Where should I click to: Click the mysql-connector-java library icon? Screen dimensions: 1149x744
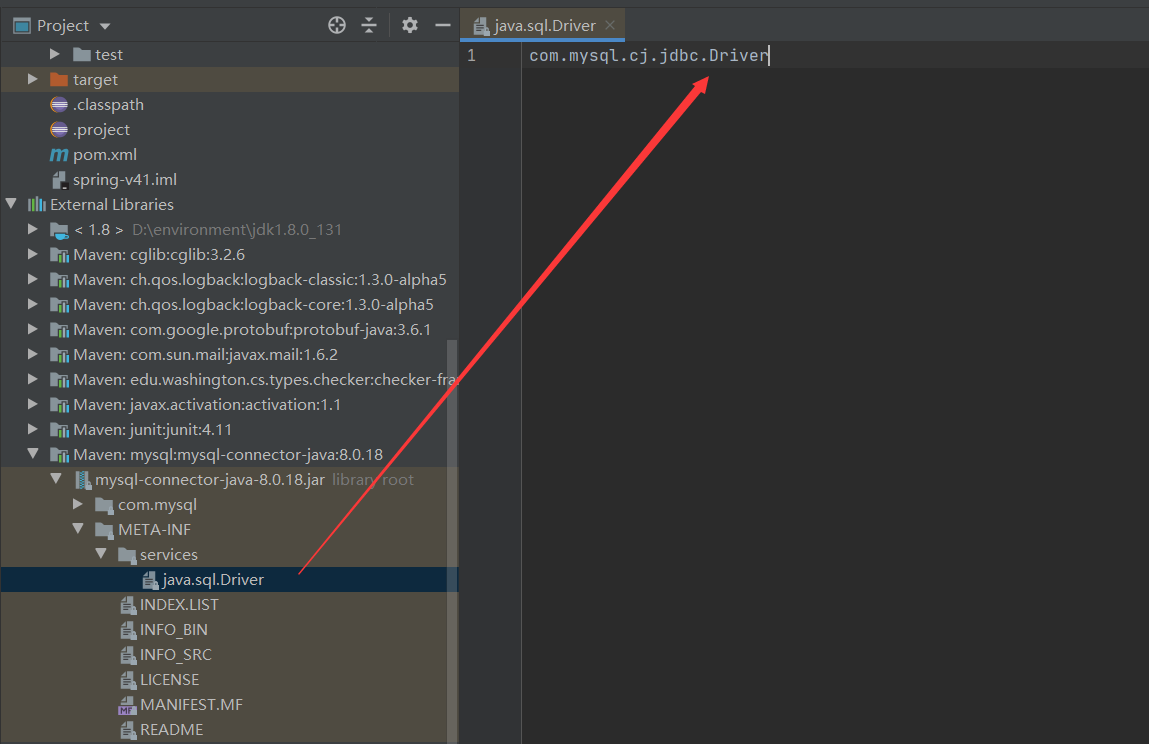pyautogui.click(x=59, y=455)
